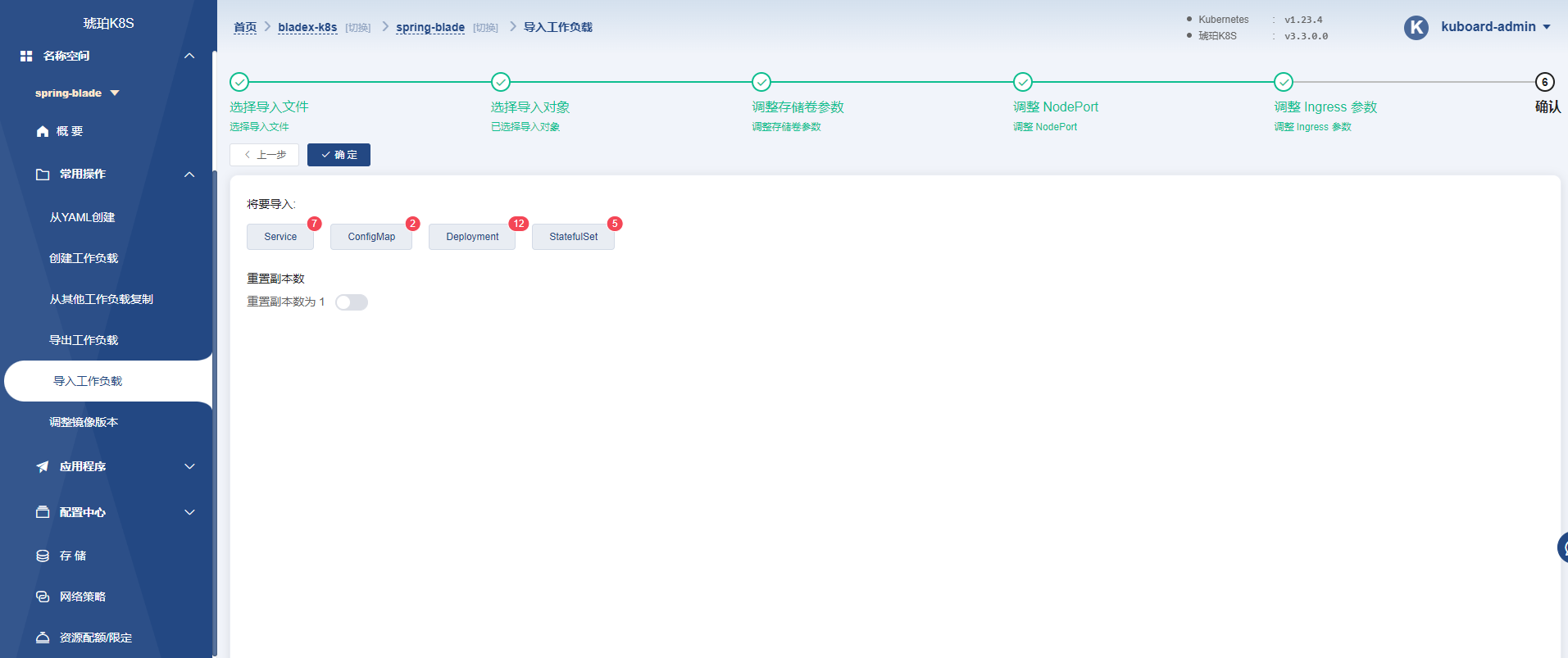Click 切换 next to spring-blade breadcrumb

click(x=486, y=28)
